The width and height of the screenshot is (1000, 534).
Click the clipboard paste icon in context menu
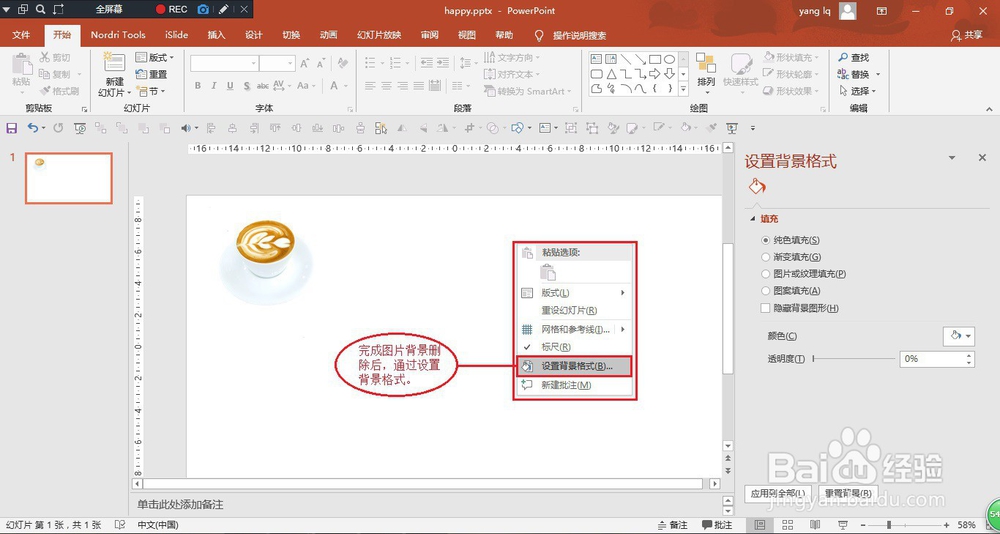[548, 272]
